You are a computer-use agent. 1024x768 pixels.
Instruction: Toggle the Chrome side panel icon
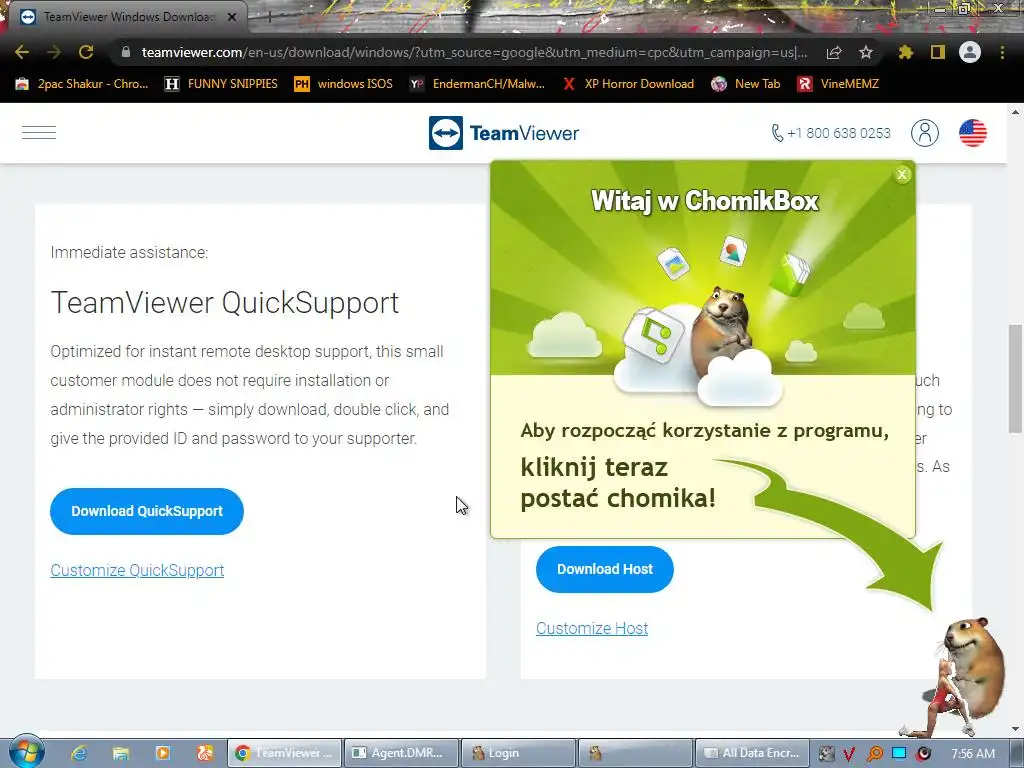(938, 52)
